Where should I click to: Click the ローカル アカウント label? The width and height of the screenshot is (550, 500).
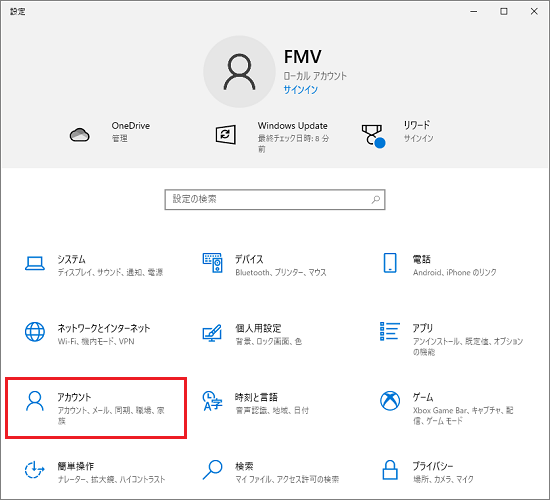point(315,76)
